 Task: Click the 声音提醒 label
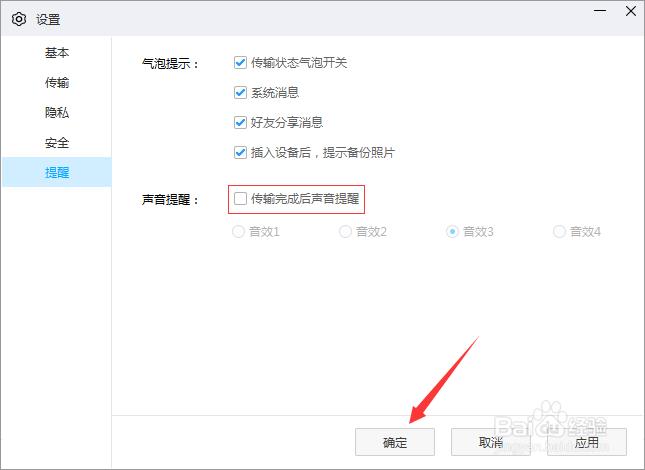170,199
